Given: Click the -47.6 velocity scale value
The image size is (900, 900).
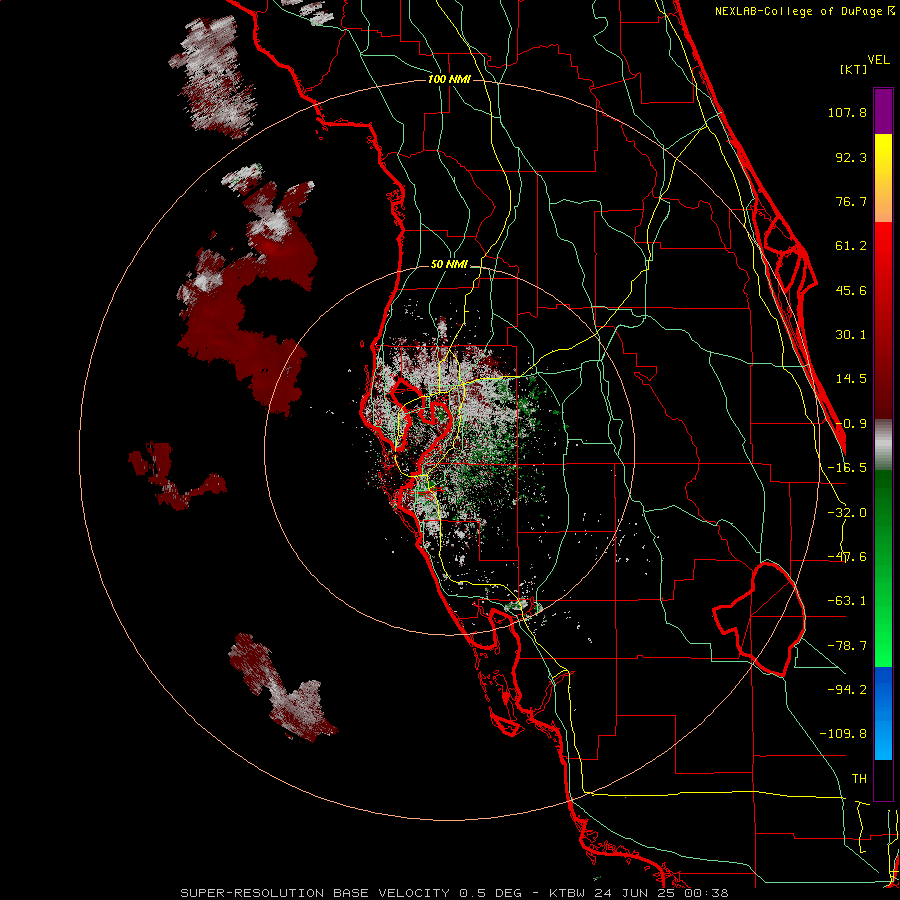Looking at the screenshot, I should click(x=847, y=557).
